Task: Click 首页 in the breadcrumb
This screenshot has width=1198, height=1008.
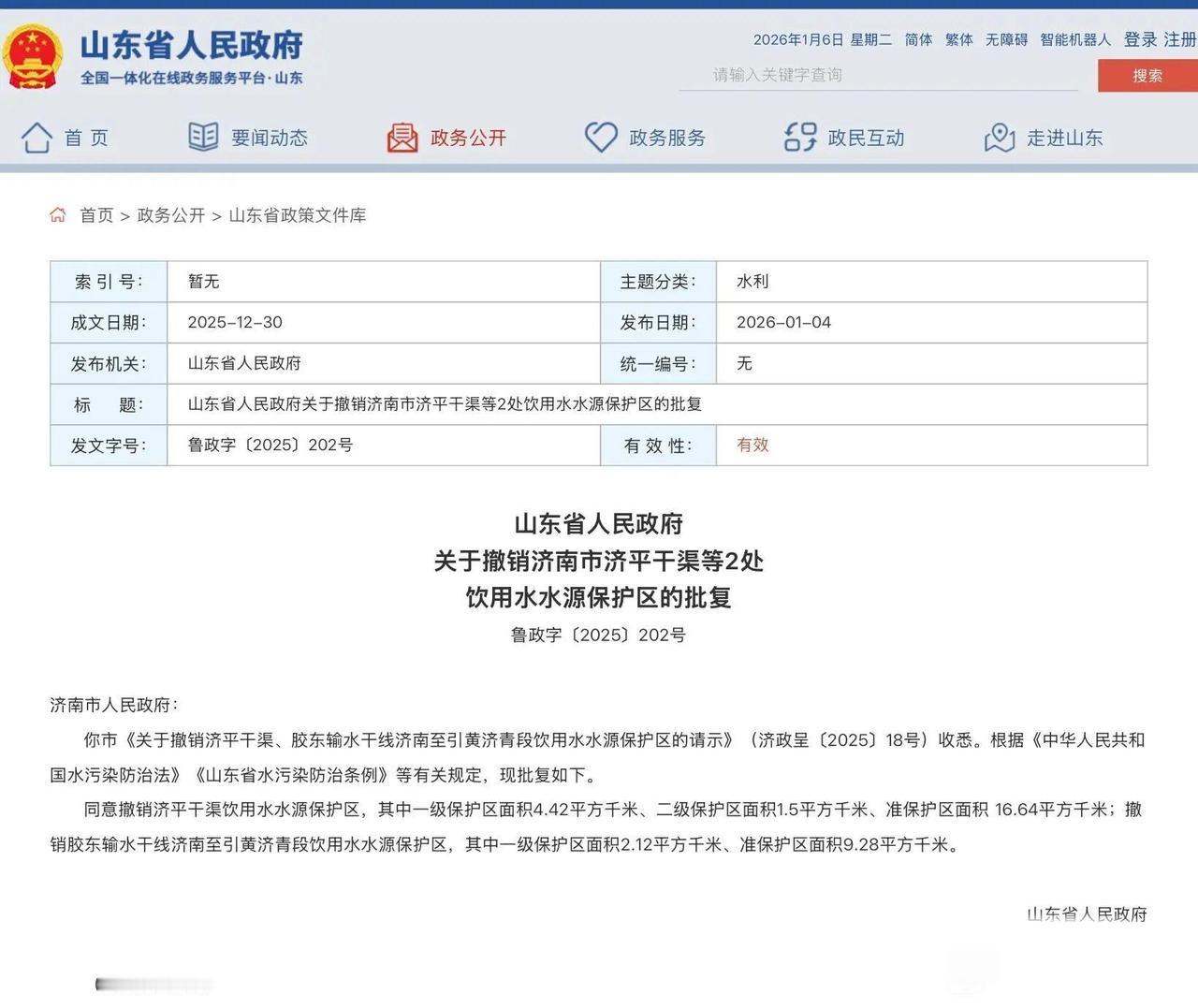Action: [x=96, y=215]
